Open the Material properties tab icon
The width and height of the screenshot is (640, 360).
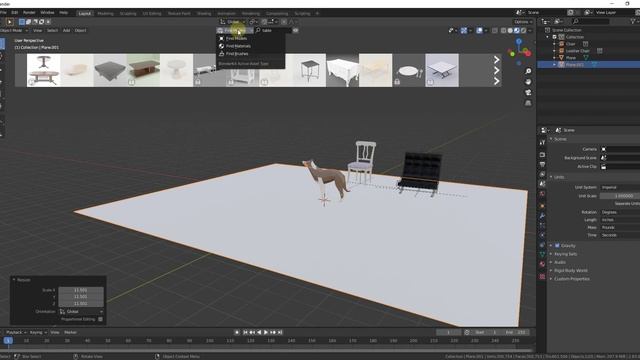[542, 264]
